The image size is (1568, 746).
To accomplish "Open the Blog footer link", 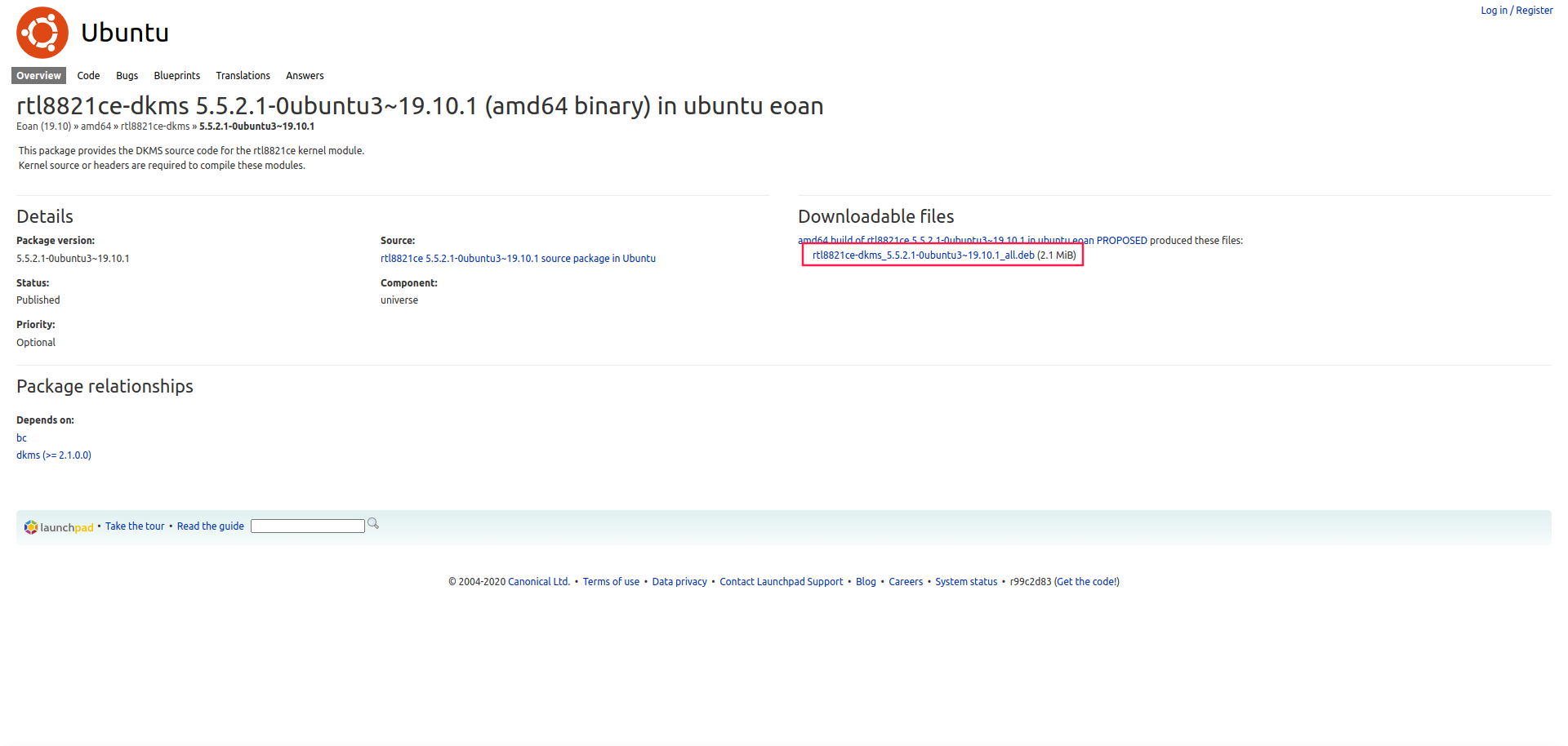I will click(x=866, y=582).
